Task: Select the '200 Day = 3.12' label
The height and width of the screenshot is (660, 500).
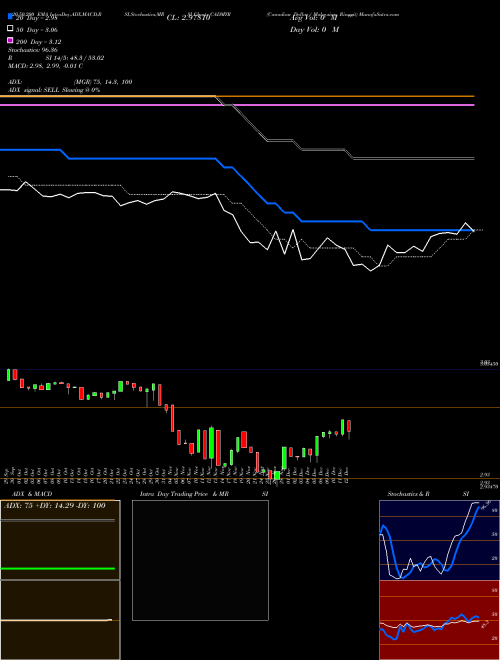Action: (39, 42)
